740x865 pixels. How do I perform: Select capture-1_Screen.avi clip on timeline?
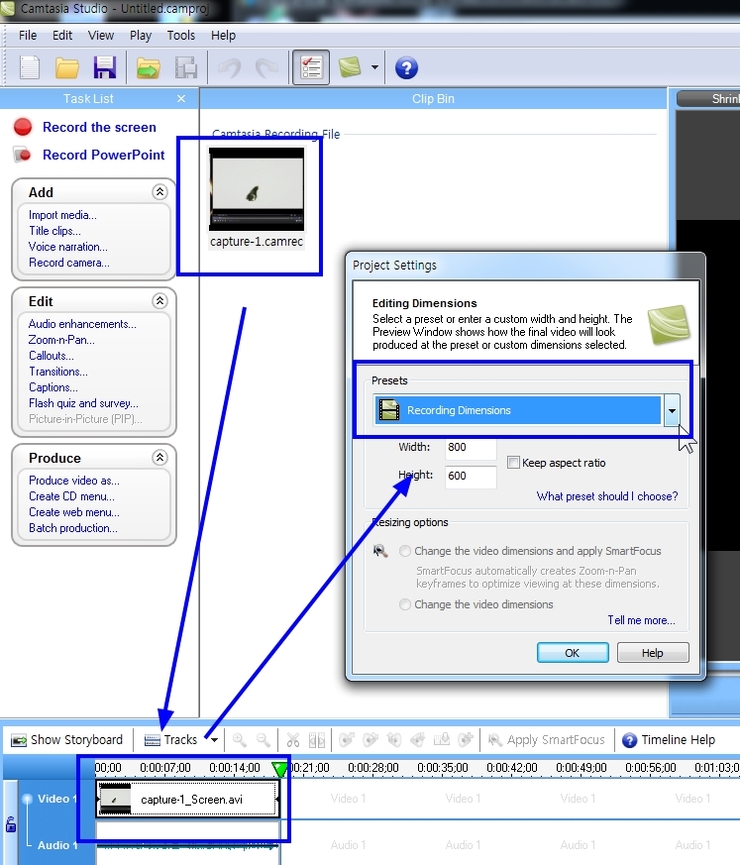point(187,799)
